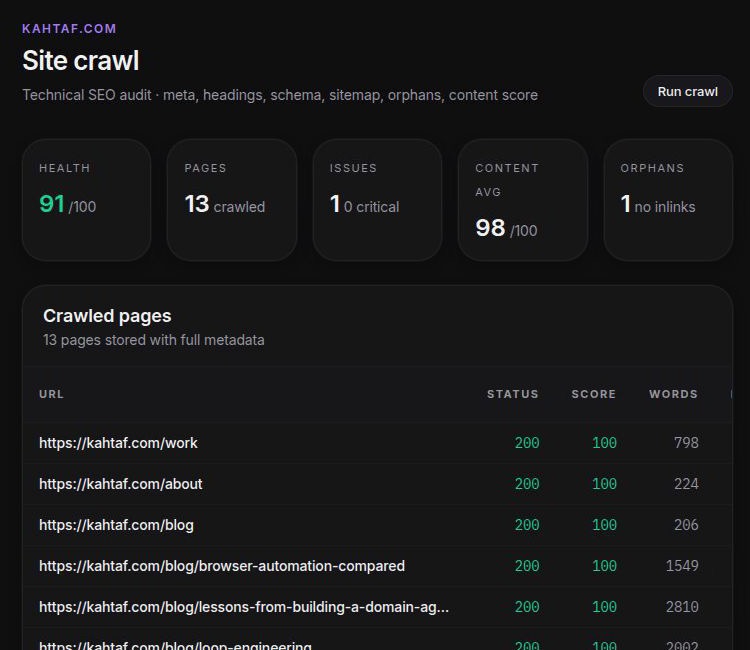Open https://kahtaf.com/work row URL
Screen dimensions: 750x650
(x=118, y=443)
